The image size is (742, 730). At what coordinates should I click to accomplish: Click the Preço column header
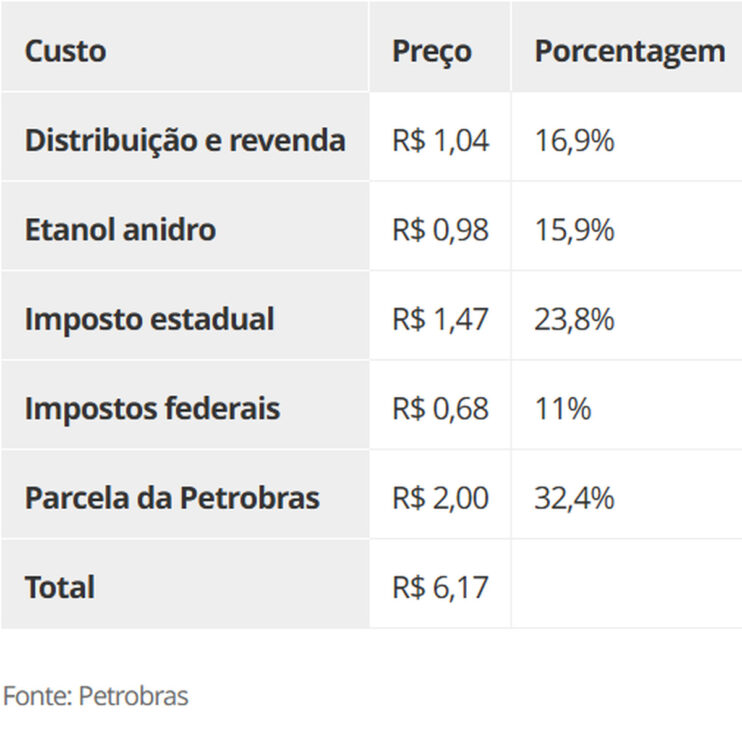(x=431, y=51)
